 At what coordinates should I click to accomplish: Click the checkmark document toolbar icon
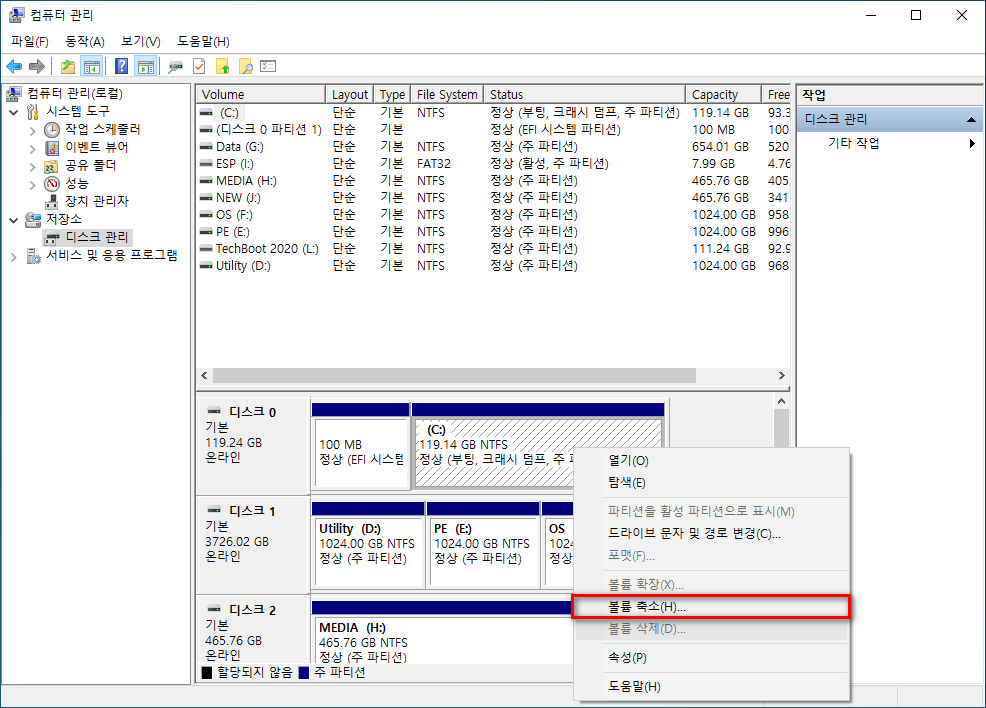[x=199, y=66]
